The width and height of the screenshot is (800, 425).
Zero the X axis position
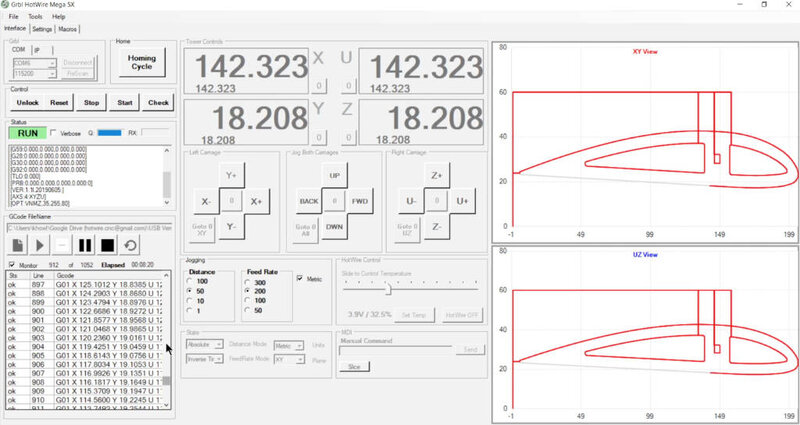(319, 85)
